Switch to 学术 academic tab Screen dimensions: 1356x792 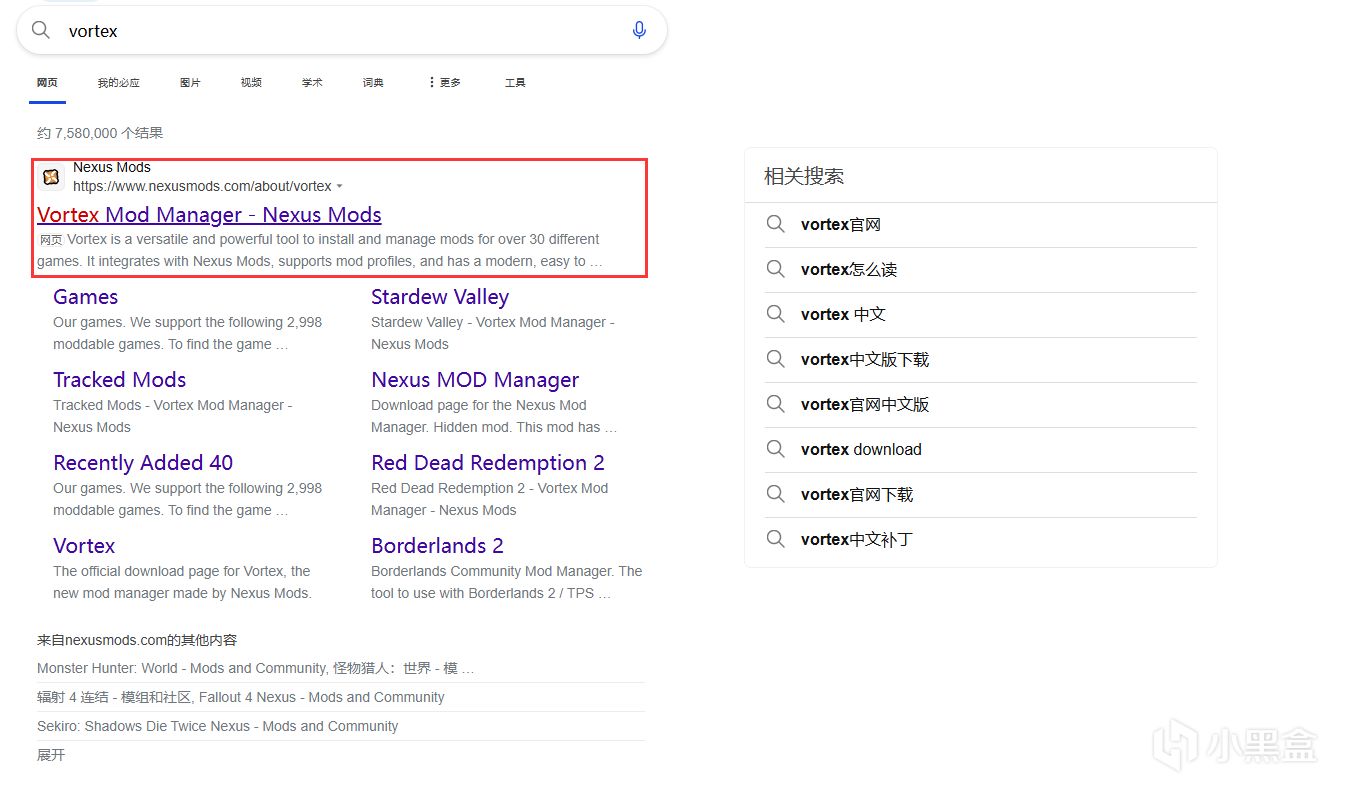point(312,82)
